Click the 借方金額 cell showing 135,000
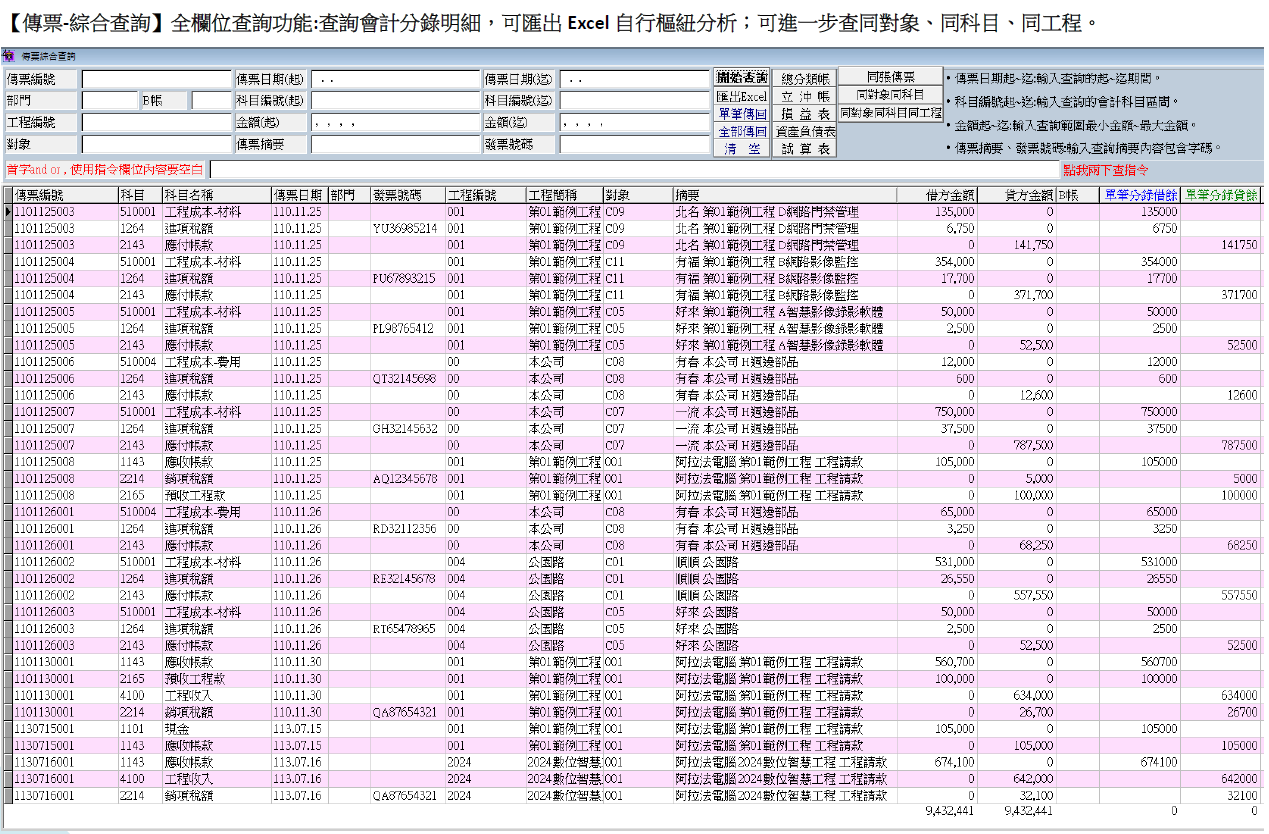 (x=936, y=212)
